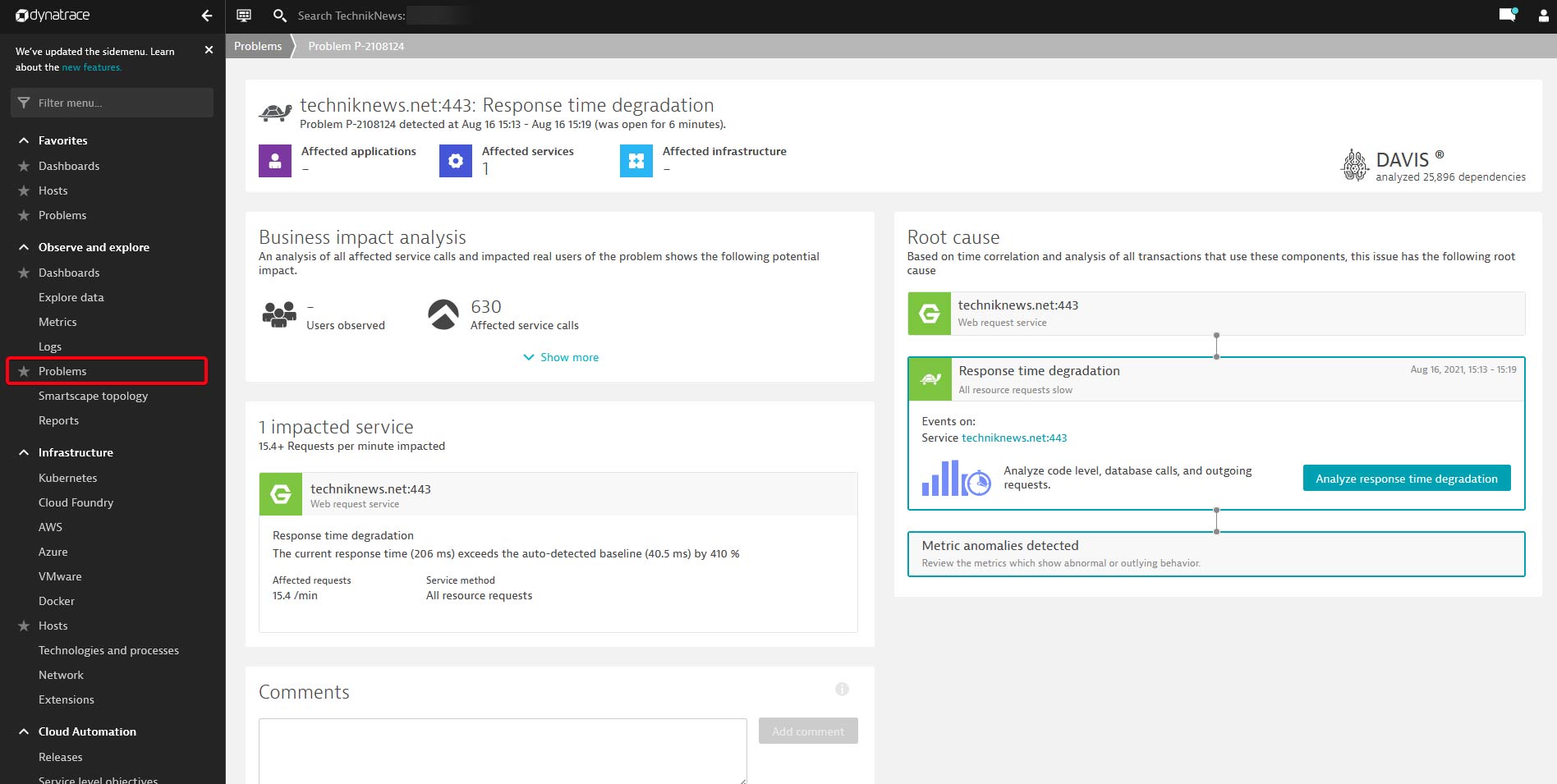Click the Users observed people icon
The width and height of the screenshot is (1557, 784).
click(x=279, y=314)
